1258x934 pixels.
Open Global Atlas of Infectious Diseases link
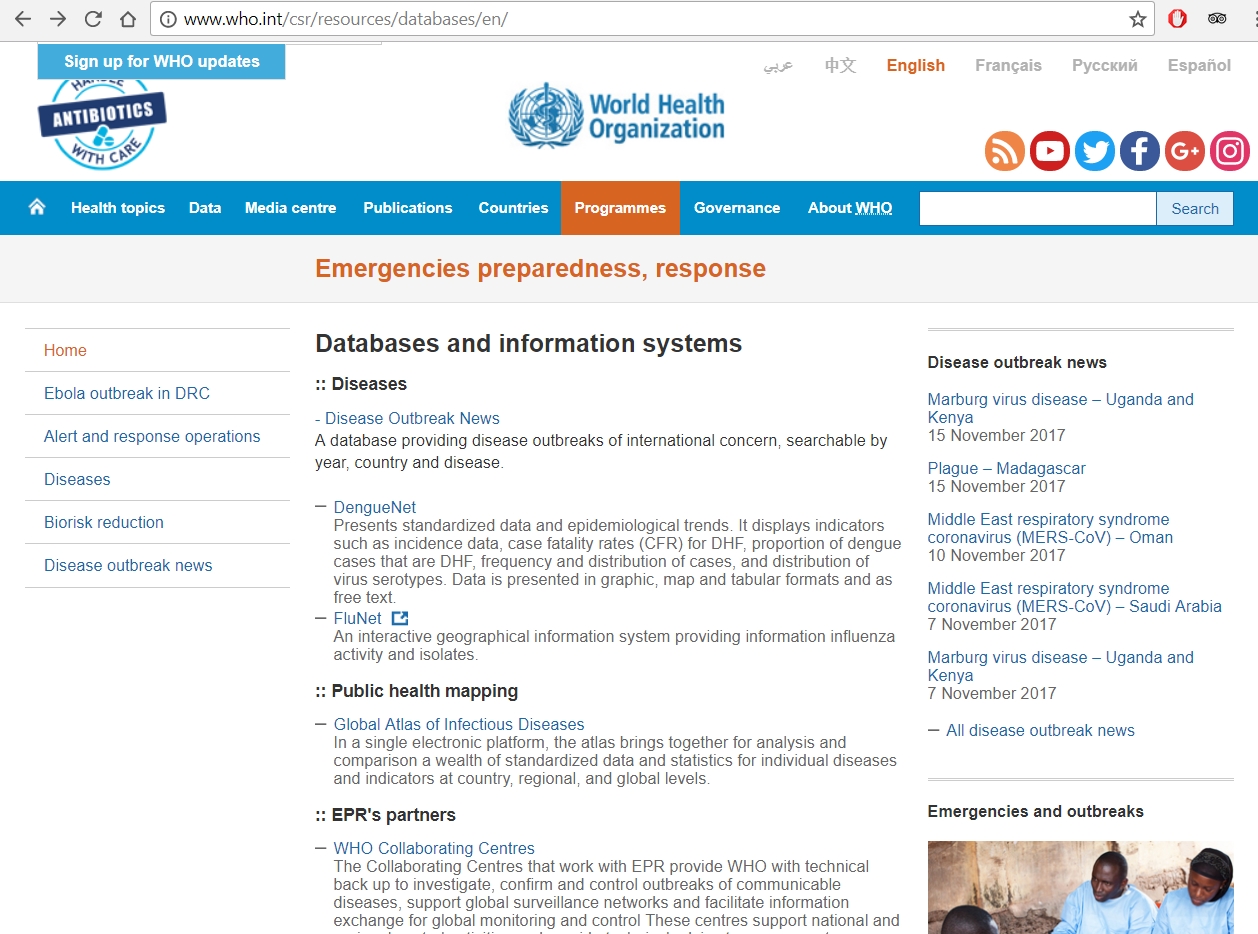pyautogui.click(x=459, y=724)
